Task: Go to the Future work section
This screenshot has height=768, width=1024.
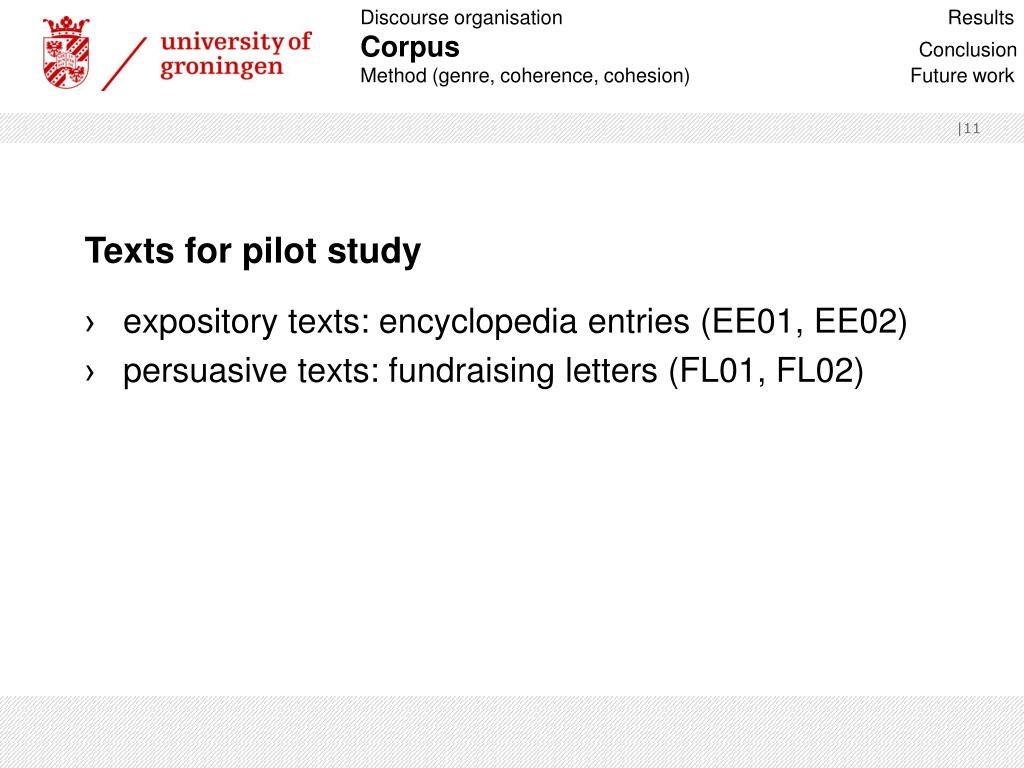Action: pos(962,76)
